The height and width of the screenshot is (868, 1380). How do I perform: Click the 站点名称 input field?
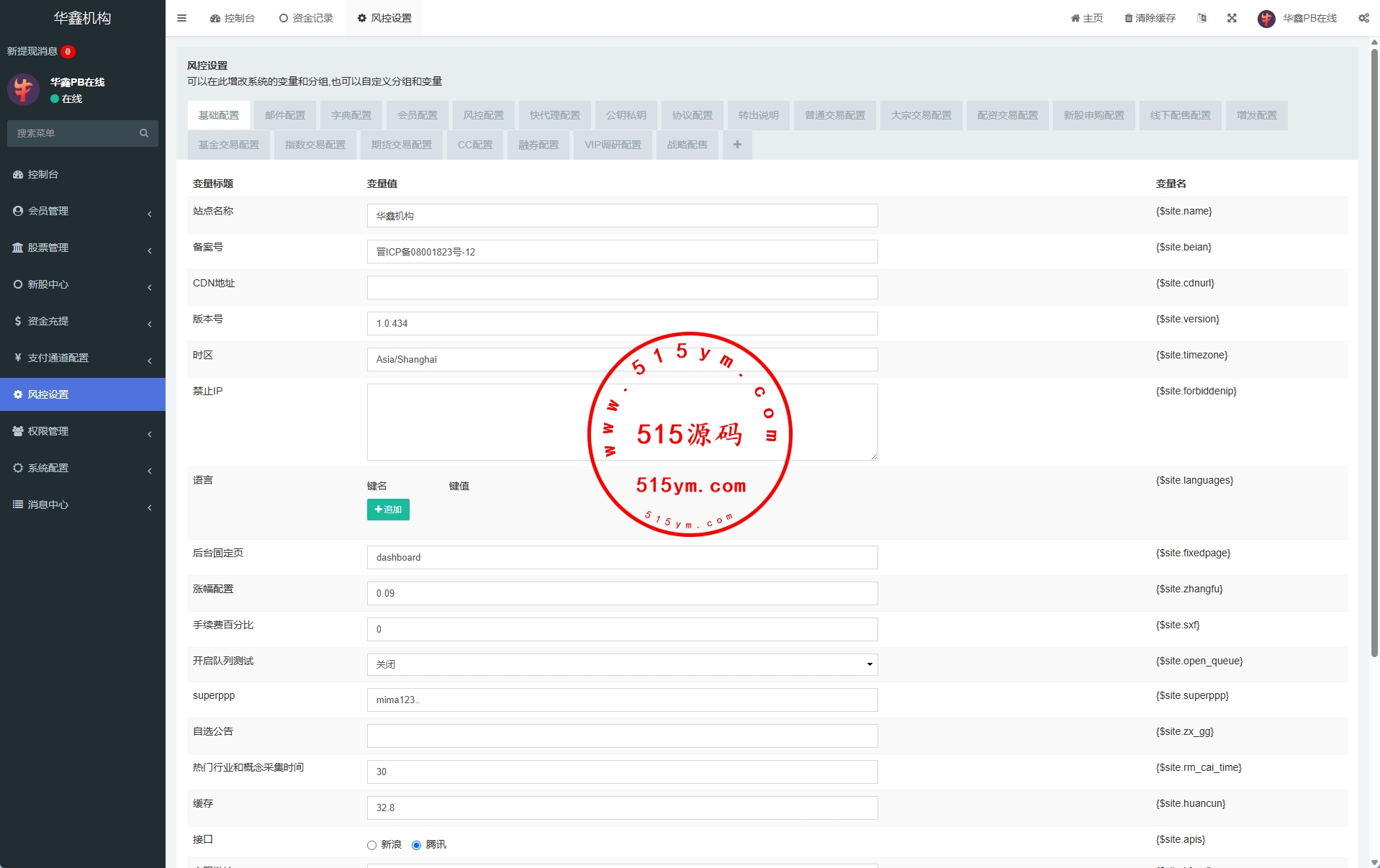(x=622, y=216)
